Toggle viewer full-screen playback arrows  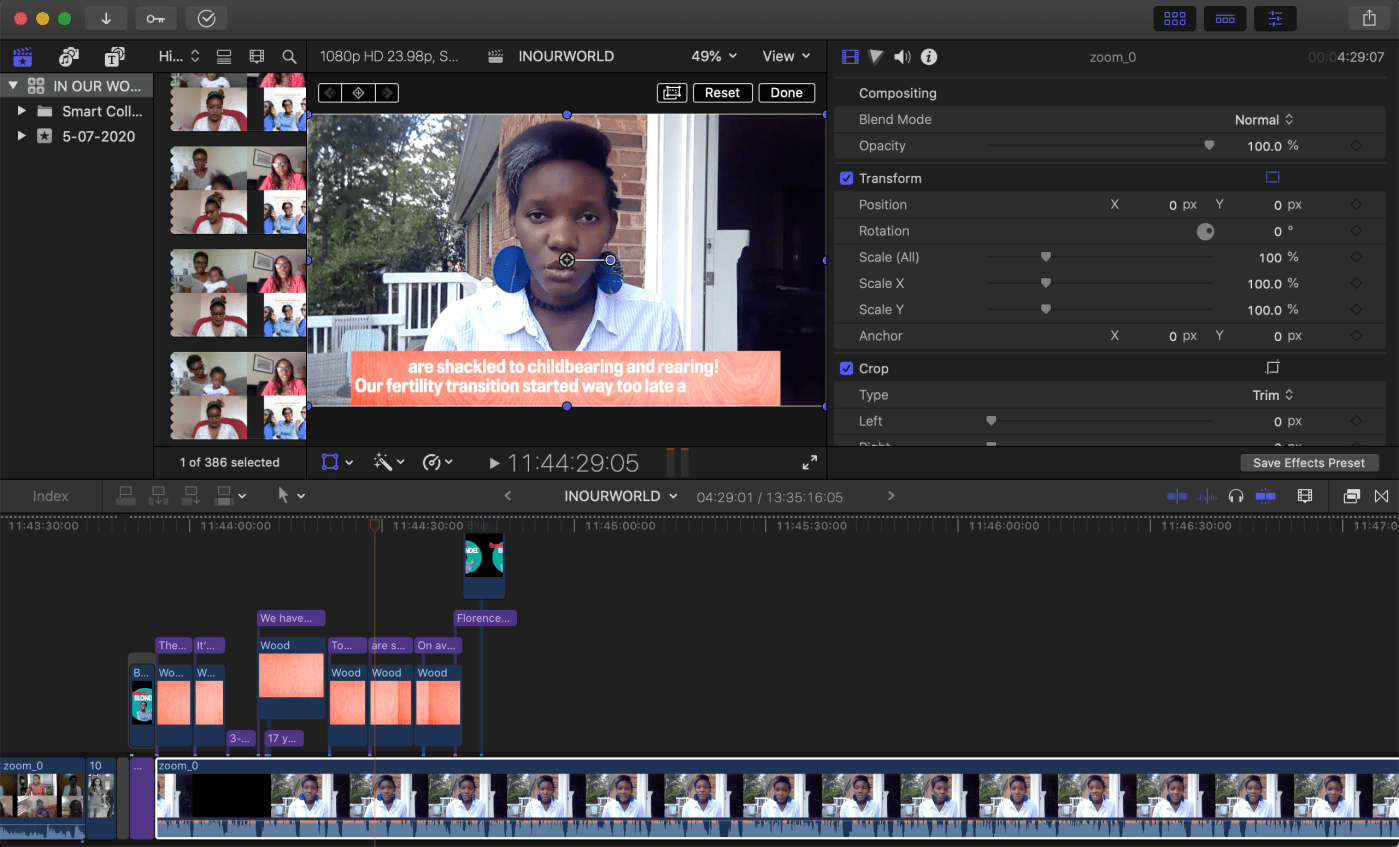click(x=809, y=462)
